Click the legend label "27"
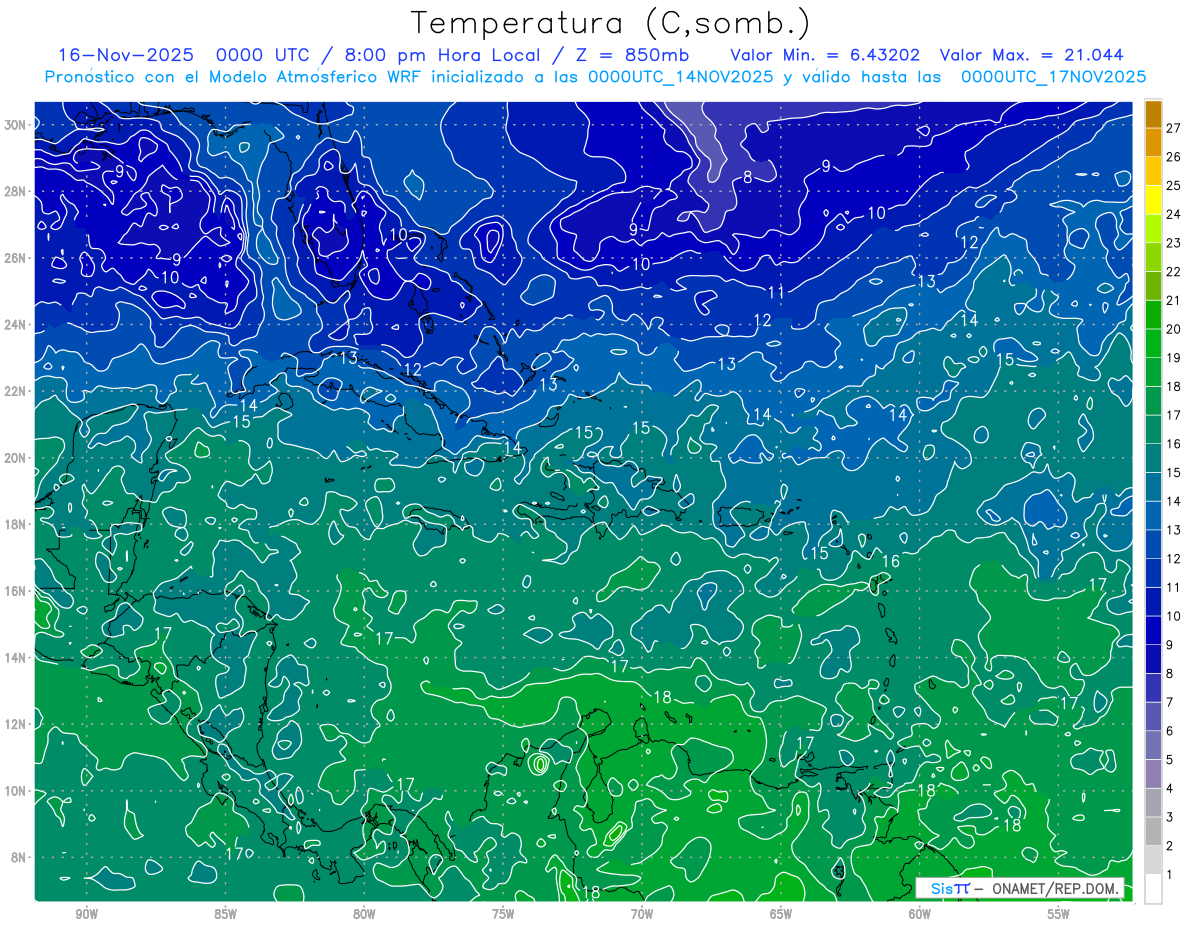Image resolution: width=1200 pixels, height=927 pixels. pyautogui.click(x=1173, y=128)
